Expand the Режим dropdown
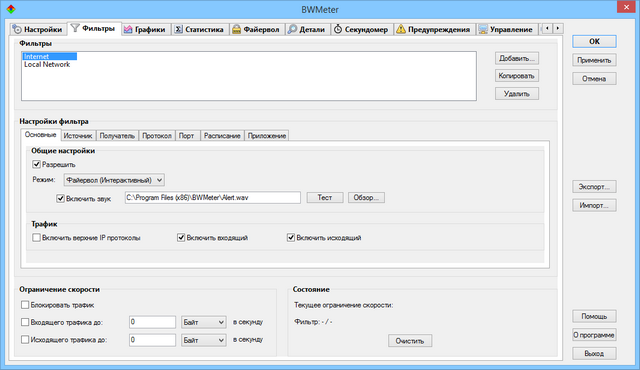This screenshot has width=640, height=370. point(114,180)
